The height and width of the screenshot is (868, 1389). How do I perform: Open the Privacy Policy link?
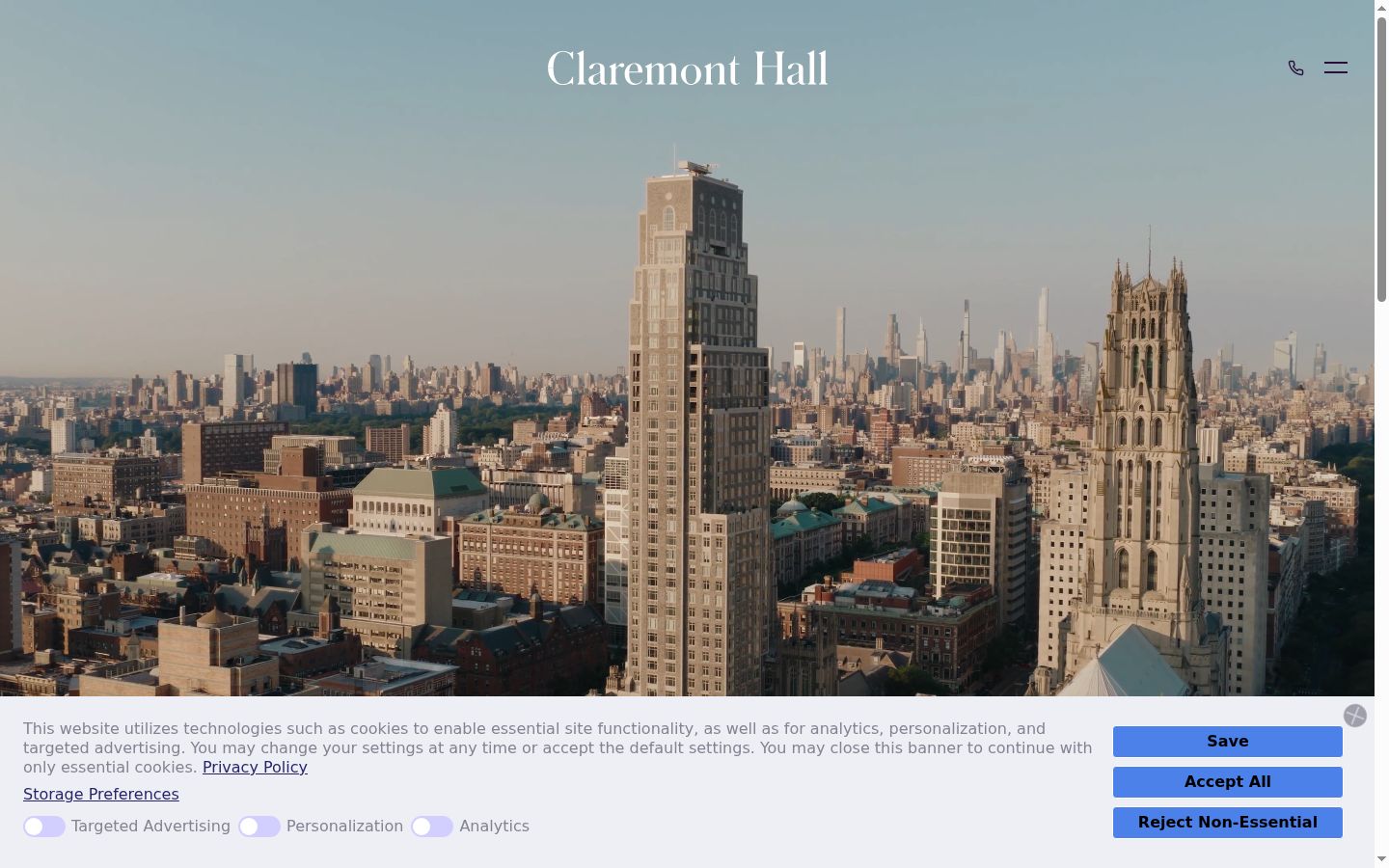coord(255,768)
